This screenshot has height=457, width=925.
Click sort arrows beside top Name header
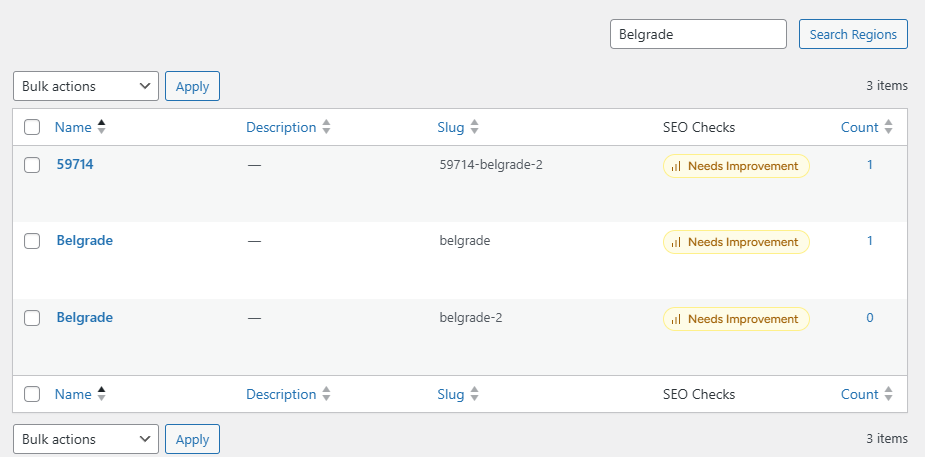tap(101, 127)
